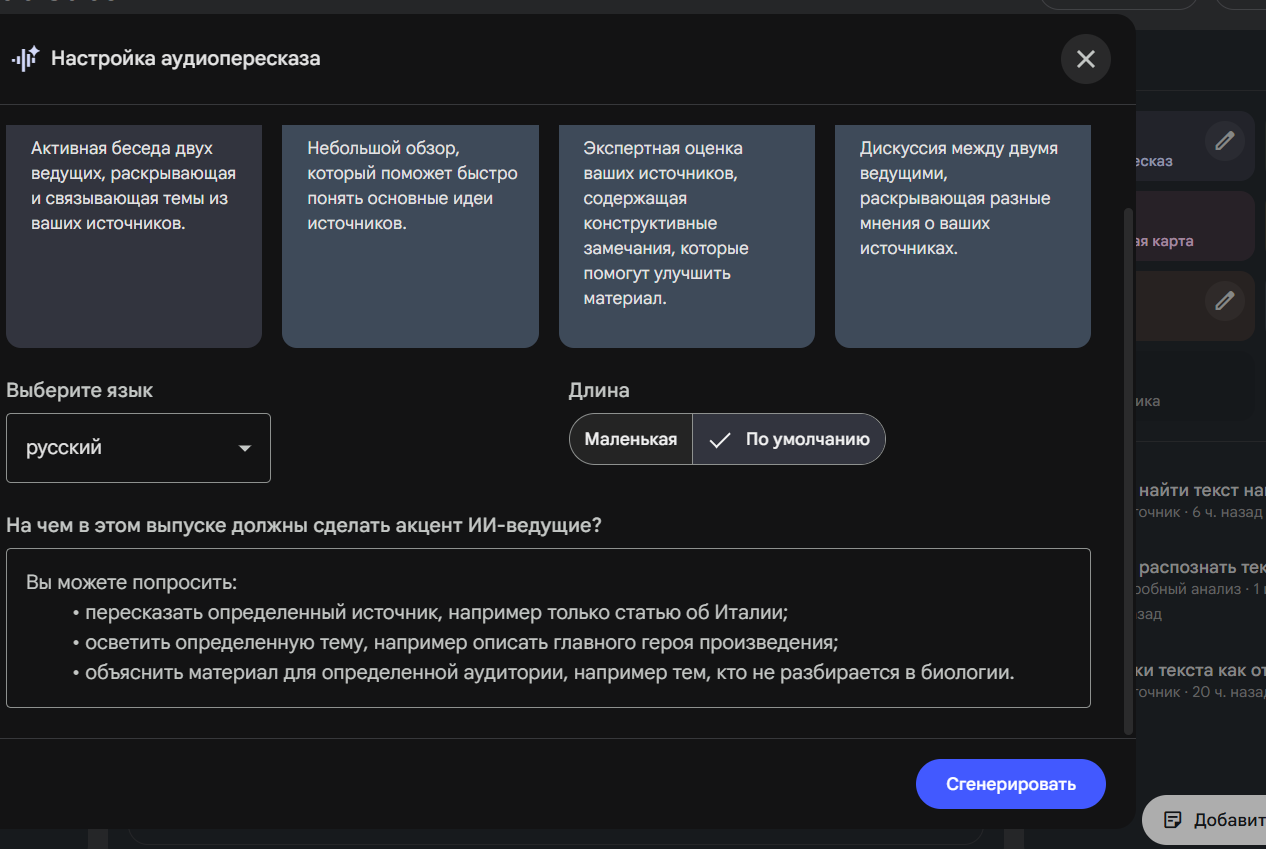Open the "русский" language dropdown

pyautogui.click(x=138, y=448)
